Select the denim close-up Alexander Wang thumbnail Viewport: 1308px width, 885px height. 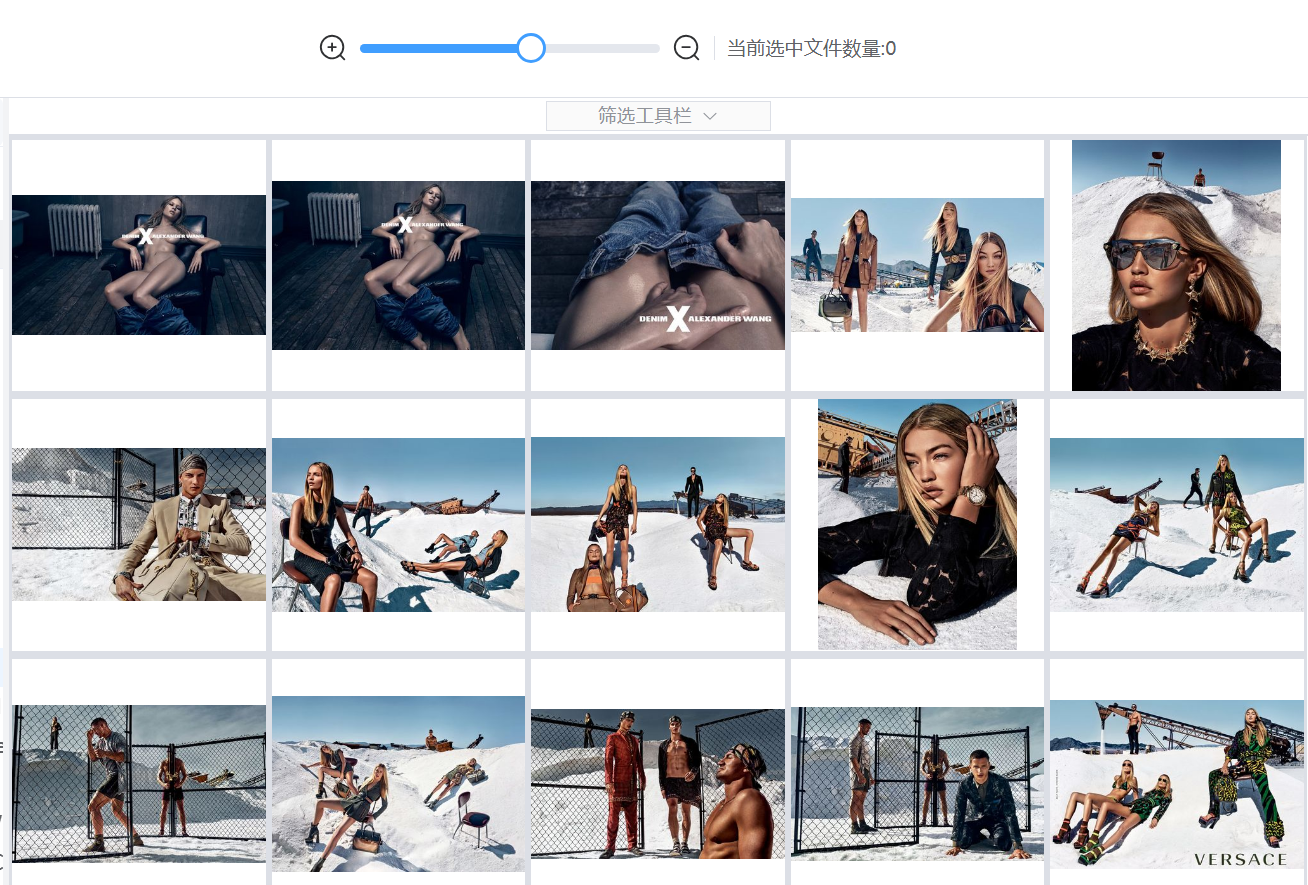pos(658,265)
